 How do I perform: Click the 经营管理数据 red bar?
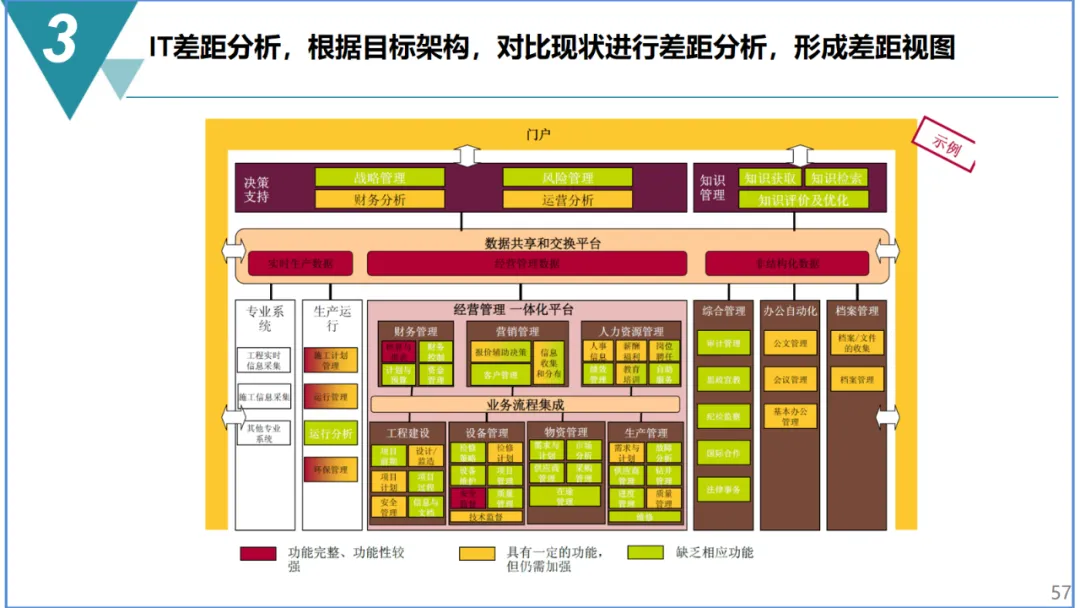tap(527, 263)
